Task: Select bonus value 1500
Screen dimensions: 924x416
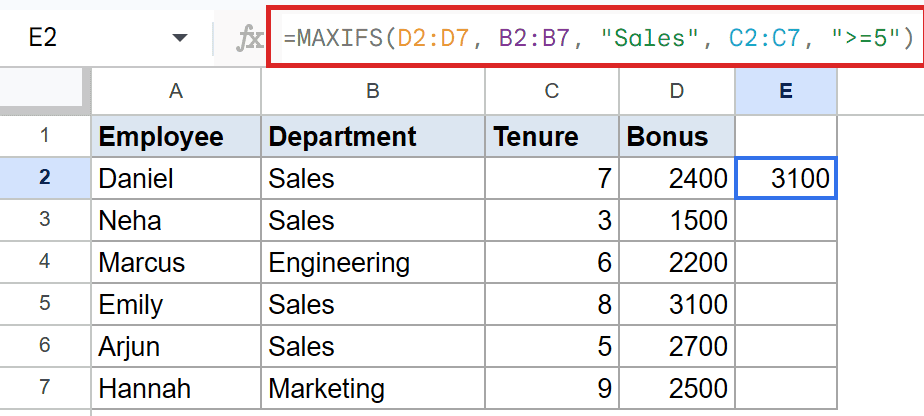Action: (677, 220)
